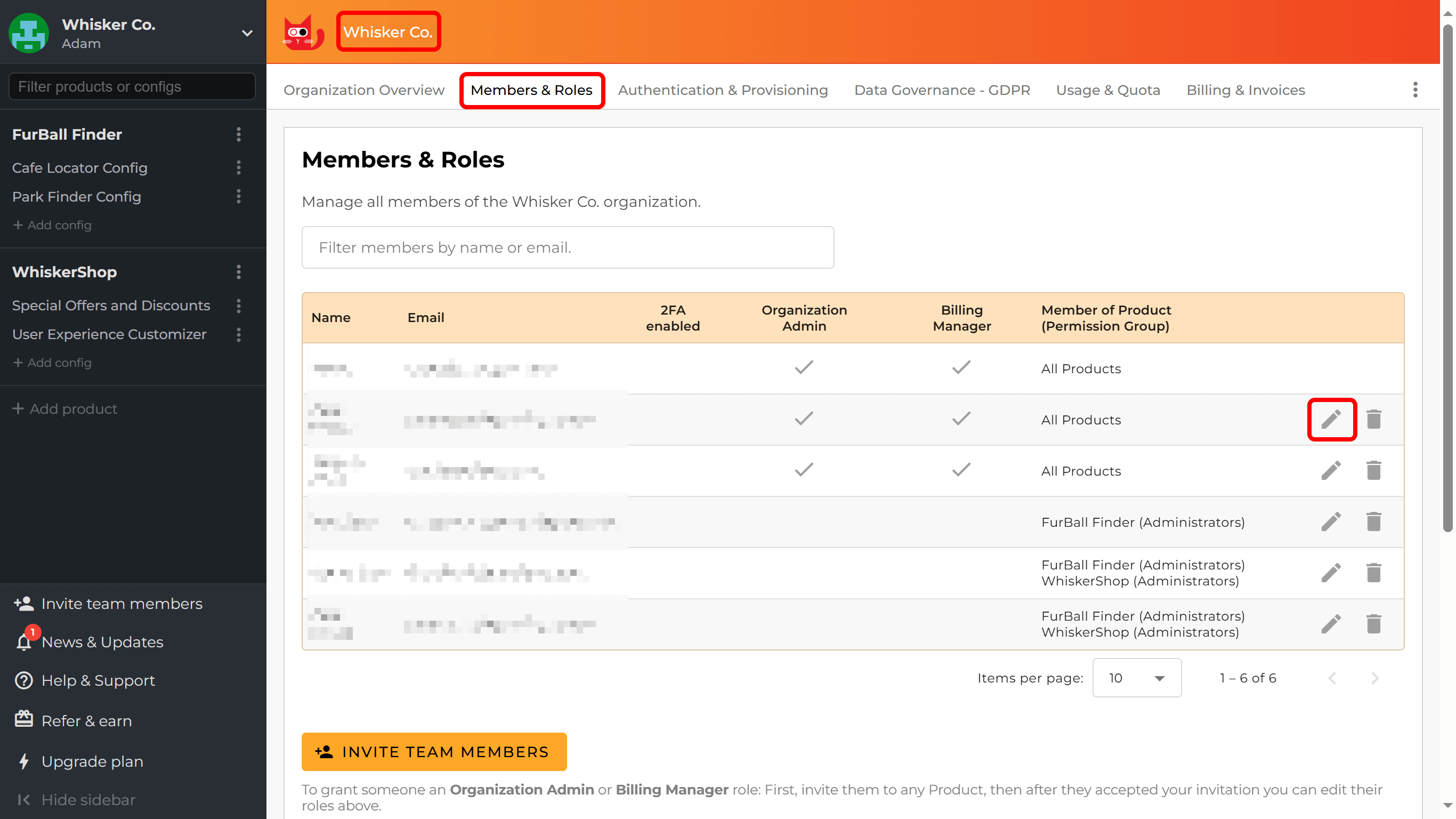1456x819 pixels.
Task: Expand the Whisker Co. organization switcher
Action: pos(247,34)
